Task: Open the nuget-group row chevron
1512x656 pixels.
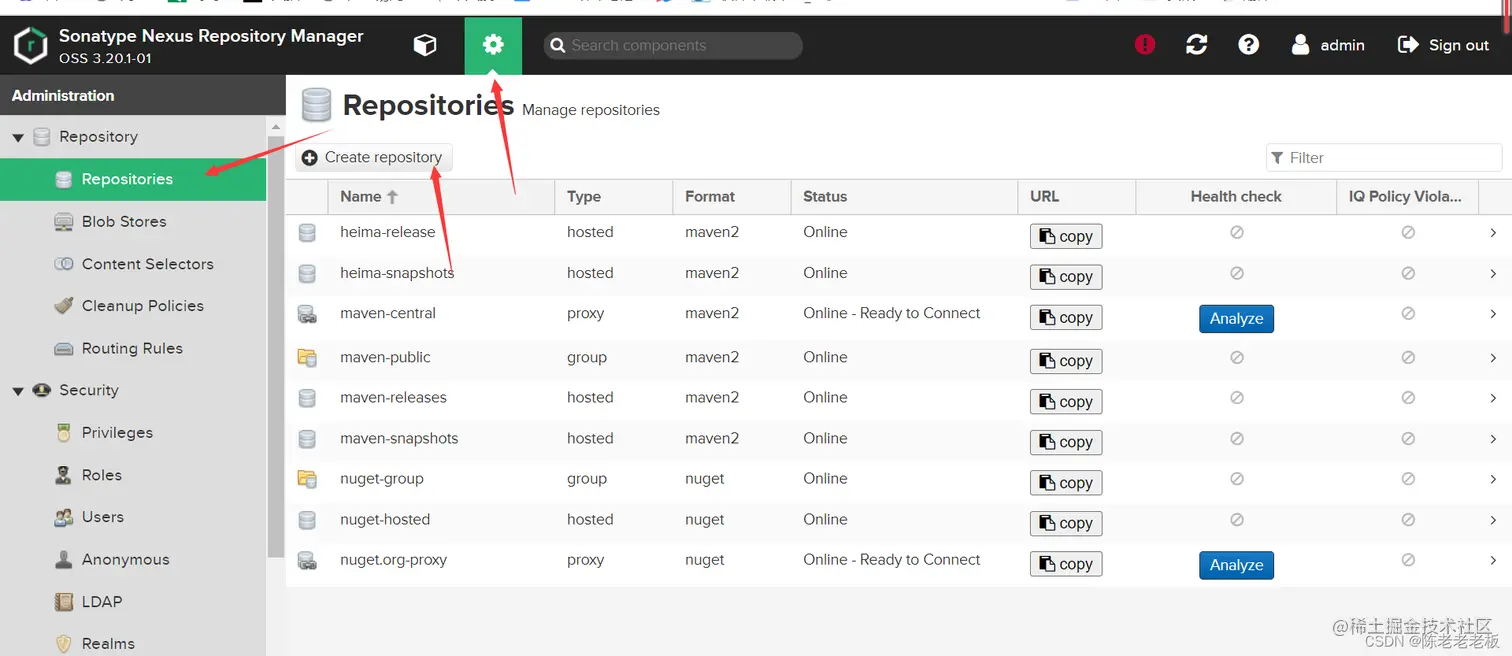Action: [1493, 479]
